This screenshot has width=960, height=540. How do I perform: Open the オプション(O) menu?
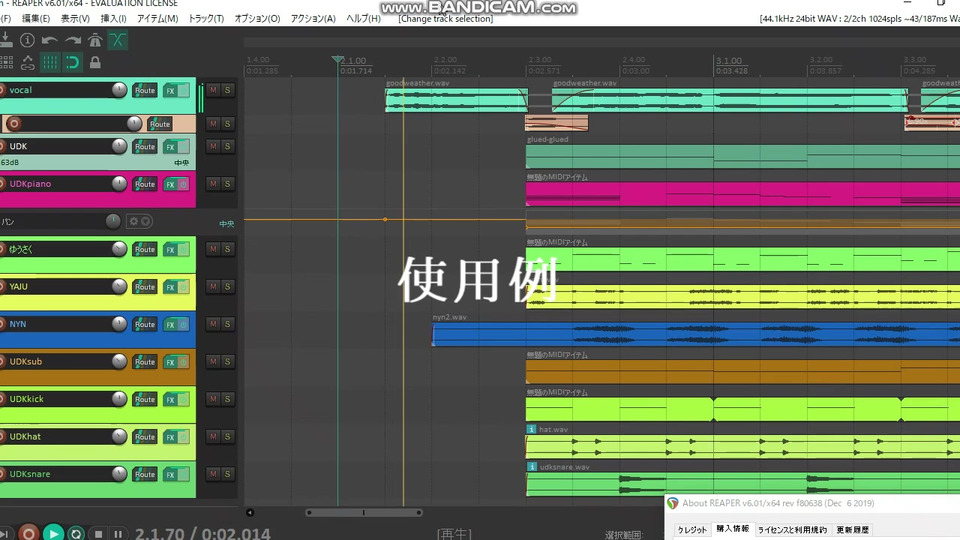click(257, 18)
